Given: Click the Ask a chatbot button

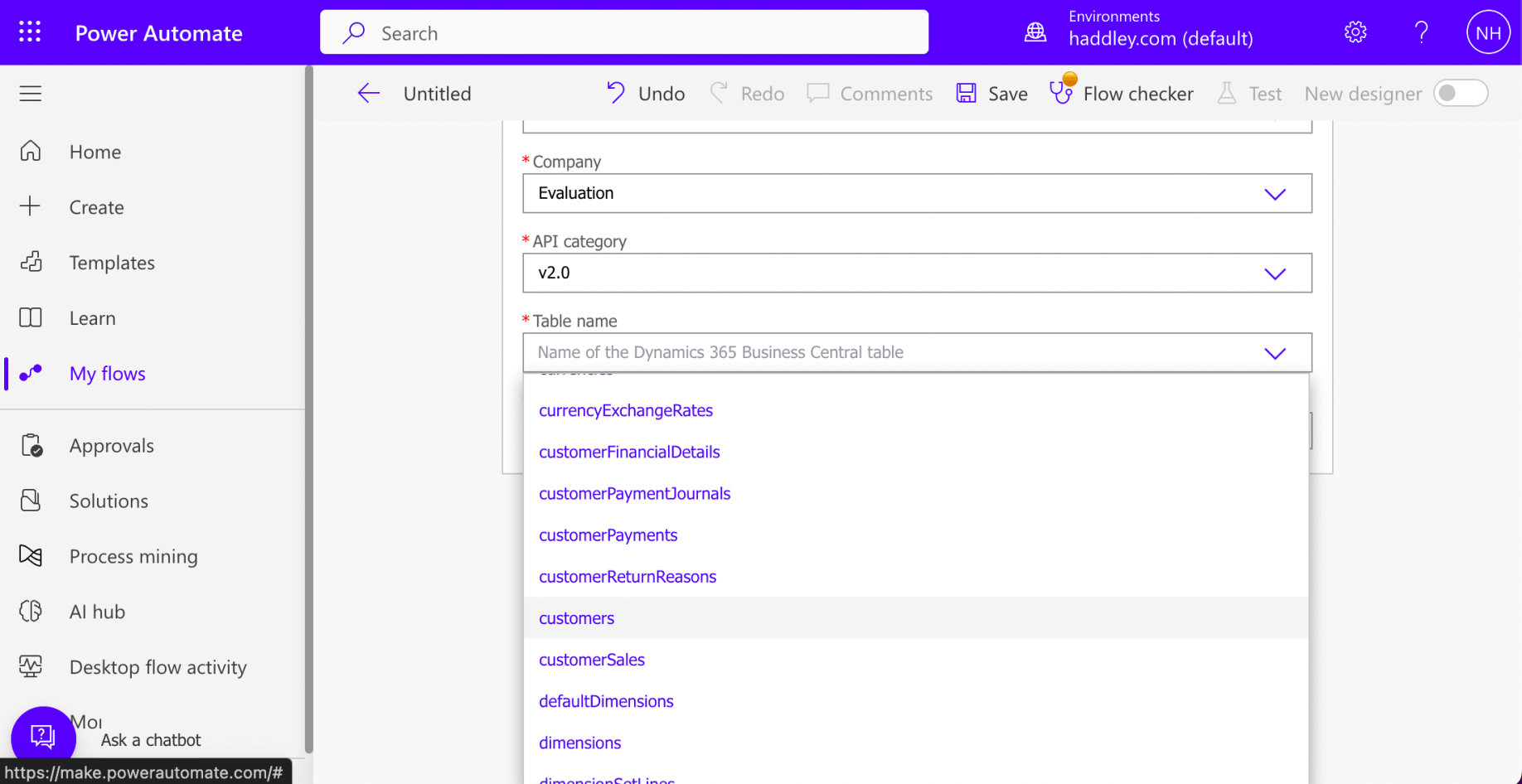Looking at the screenshot, I should (x=43, y=735).
